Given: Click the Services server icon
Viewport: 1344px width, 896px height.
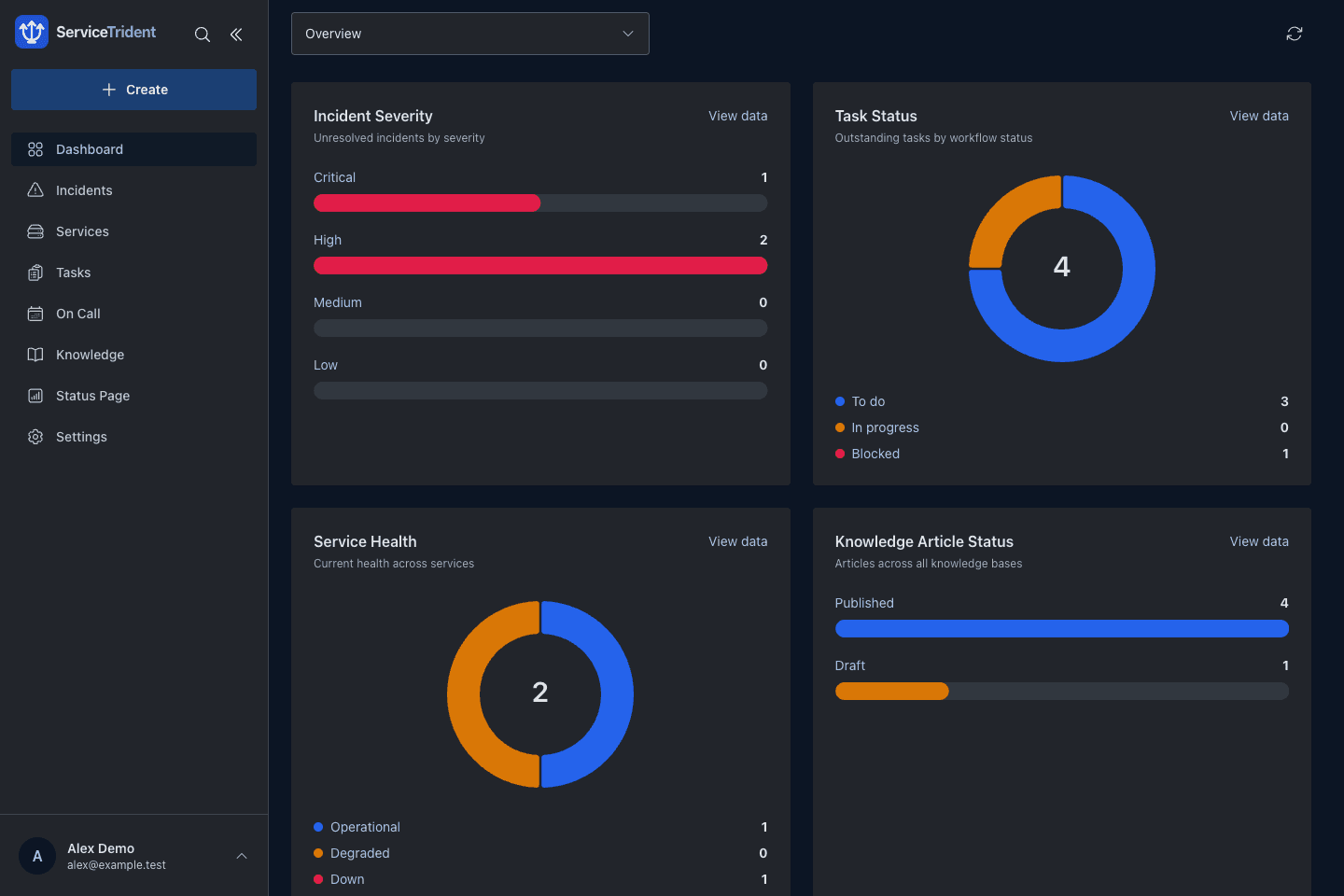Looking at the screenshot, I should (35, 231).
